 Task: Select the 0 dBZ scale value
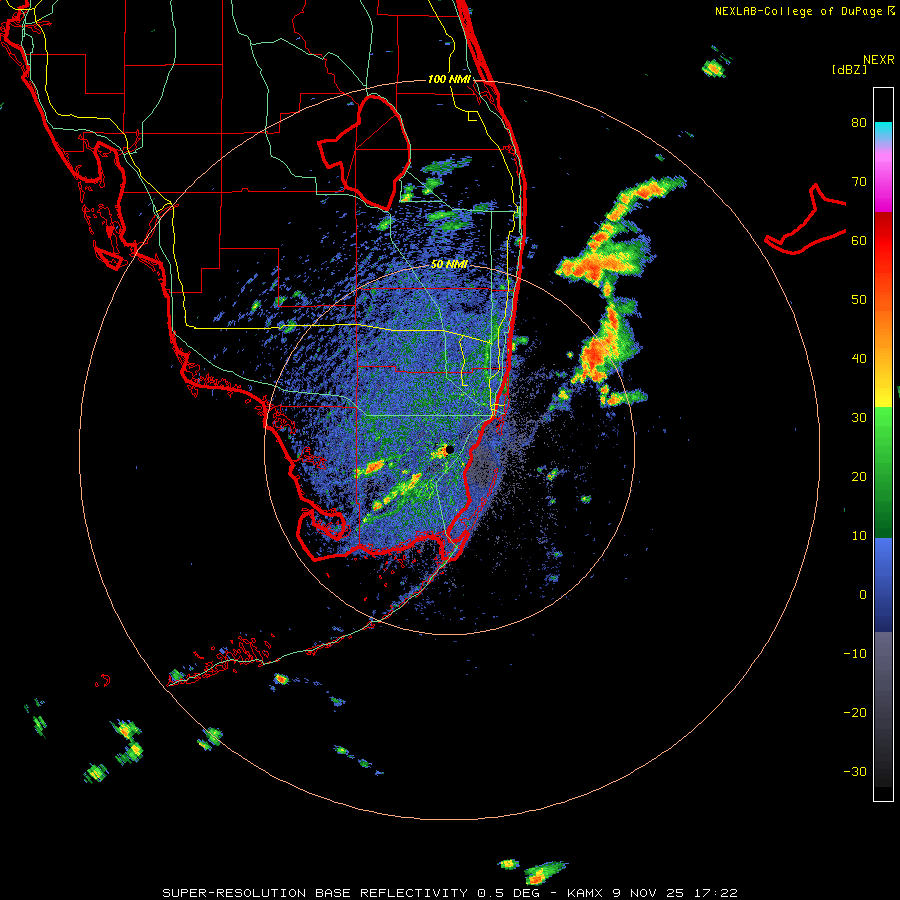coord(863,595)
